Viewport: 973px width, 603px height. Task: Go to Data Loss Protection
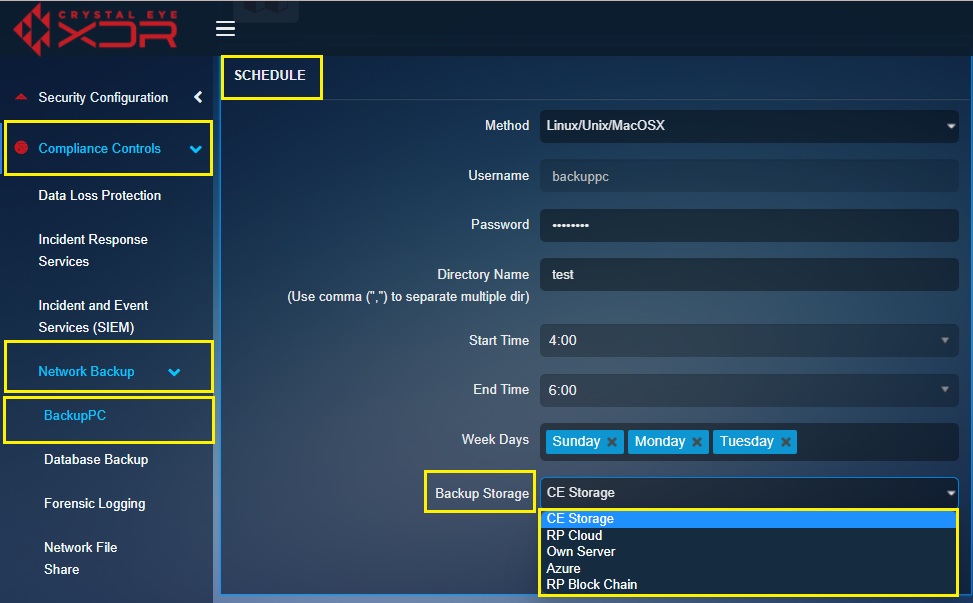[x=99, y=195]
